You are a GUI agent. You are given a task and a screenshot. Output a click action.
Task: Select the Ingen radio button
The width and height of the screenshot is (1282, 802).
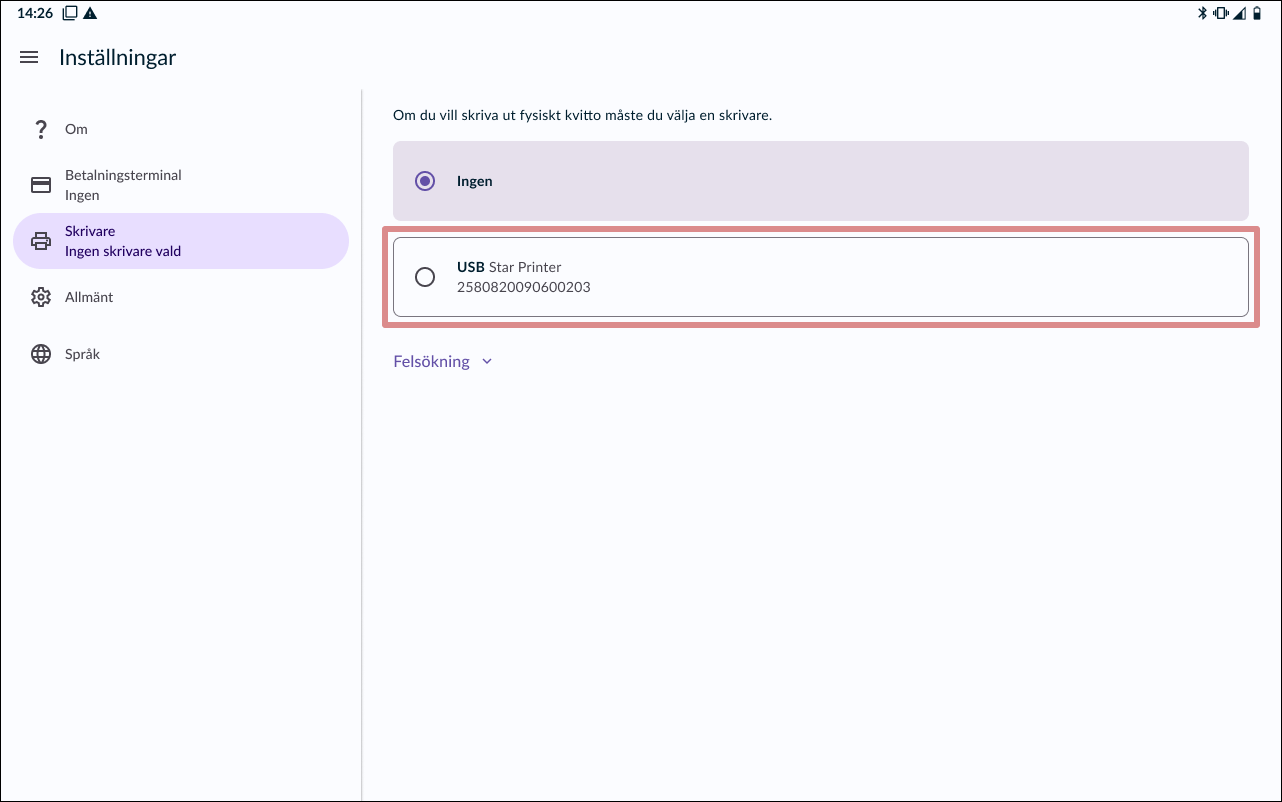click(425, 181)
